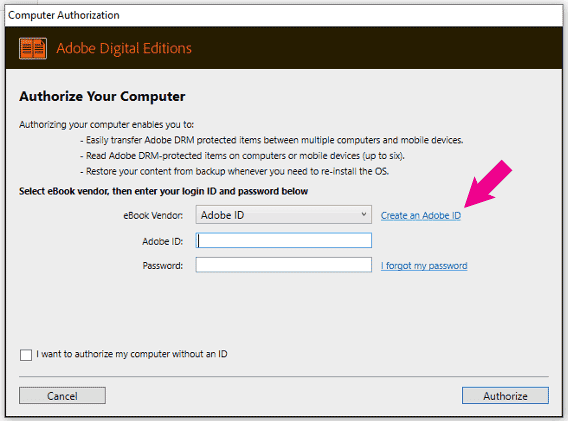568x421 pixels.
Task: Select the Adobe ID value in vendor combo box
Action: pyautogui.click(x=222, y=215)
